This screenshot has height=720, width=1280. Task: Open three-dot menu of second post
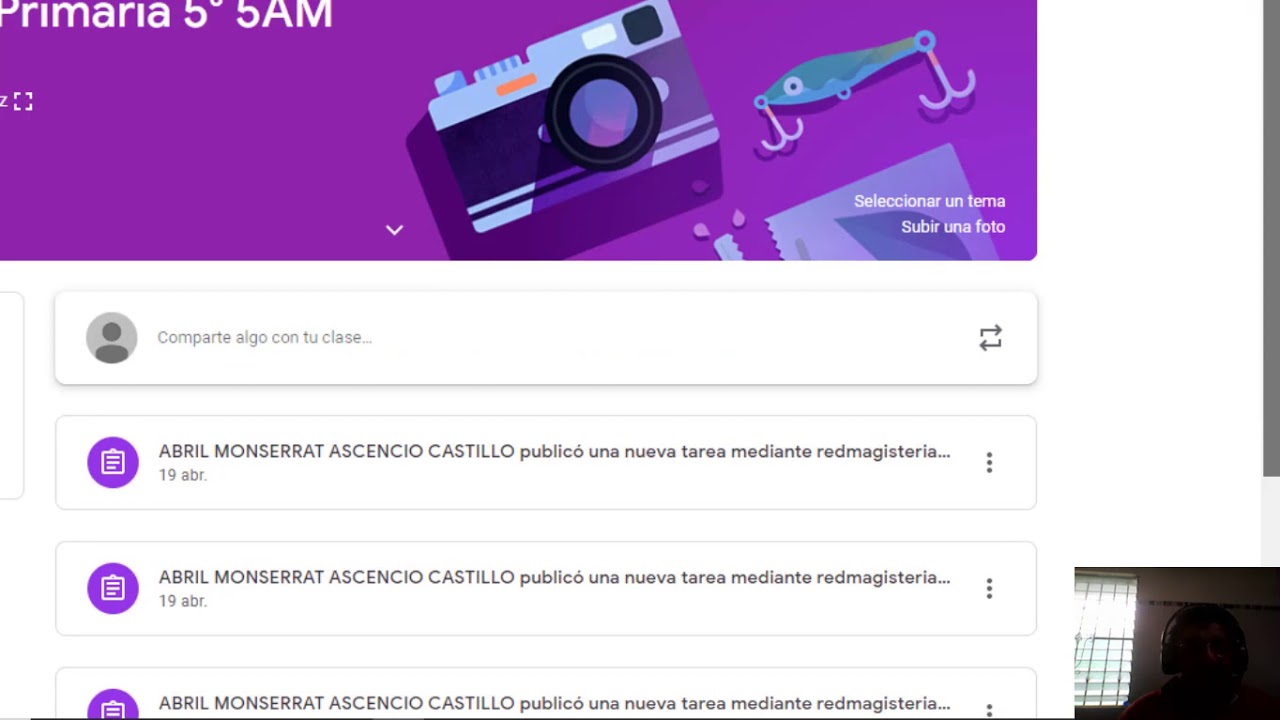pyautogui.click(x=989, y=588)
